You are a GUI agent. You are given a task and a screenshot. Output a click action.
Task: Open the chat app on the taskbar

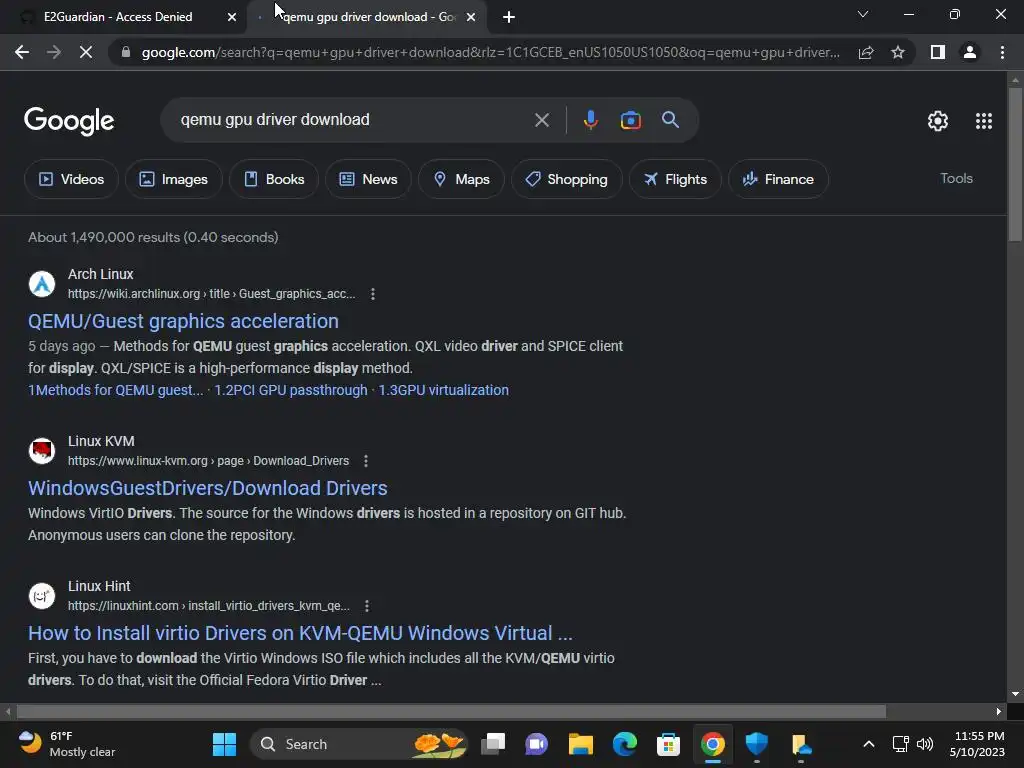click(536, 744)
